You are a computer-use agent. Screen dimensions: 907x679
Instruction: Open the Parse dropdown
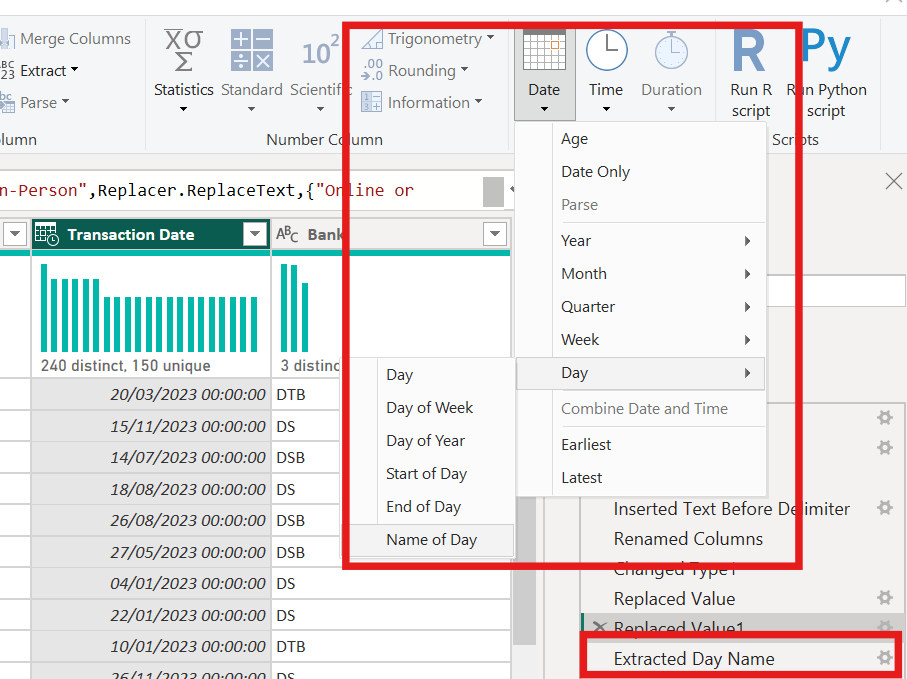[35, 102]
